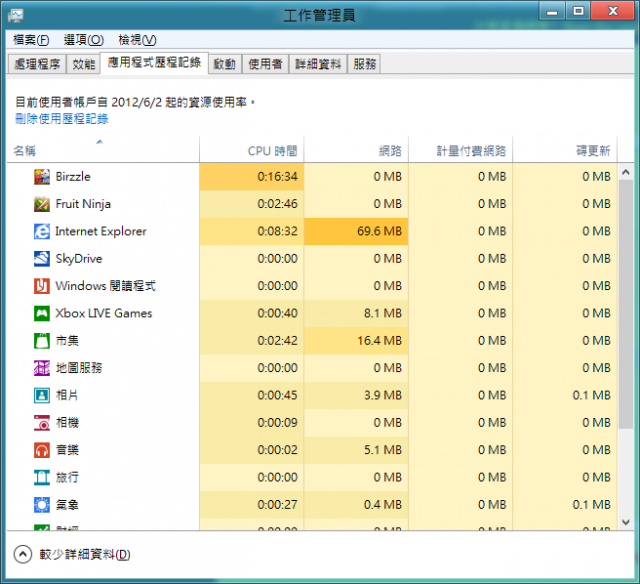Click the 8.1 MB network cell
Viewport: 640px width, 584px height.
pyautogui.click(x=356, y=313)
